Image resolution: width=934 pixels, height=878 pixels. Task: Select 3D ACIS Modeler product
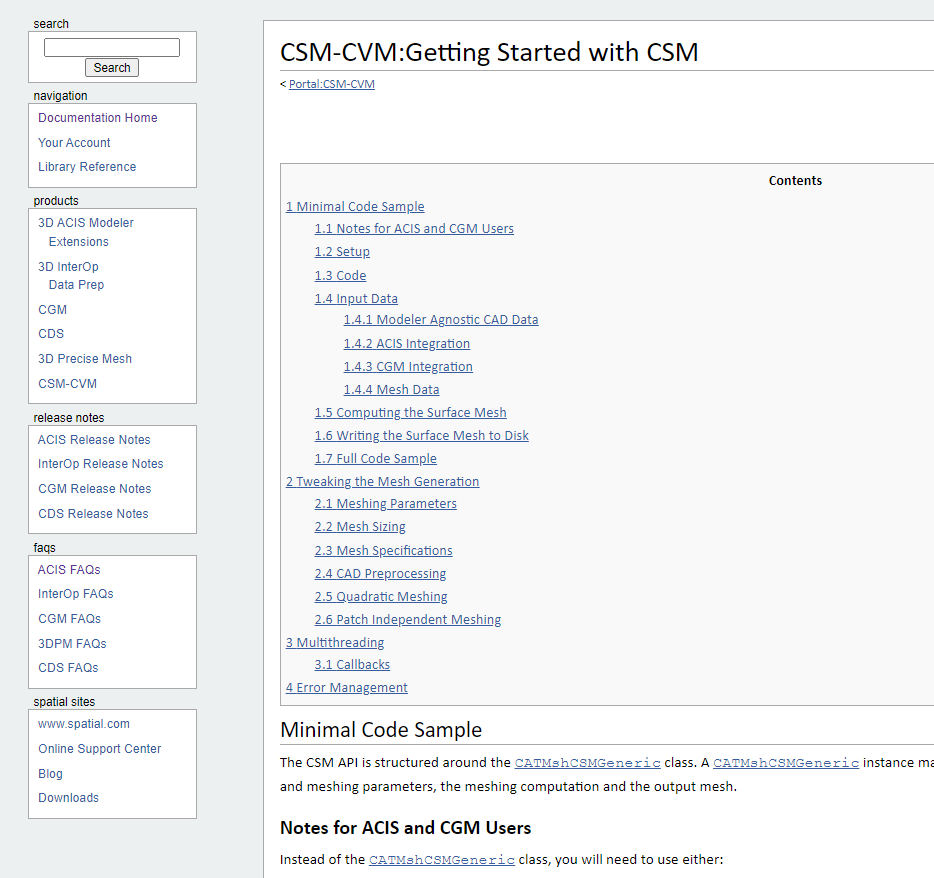tap(86, 223)
